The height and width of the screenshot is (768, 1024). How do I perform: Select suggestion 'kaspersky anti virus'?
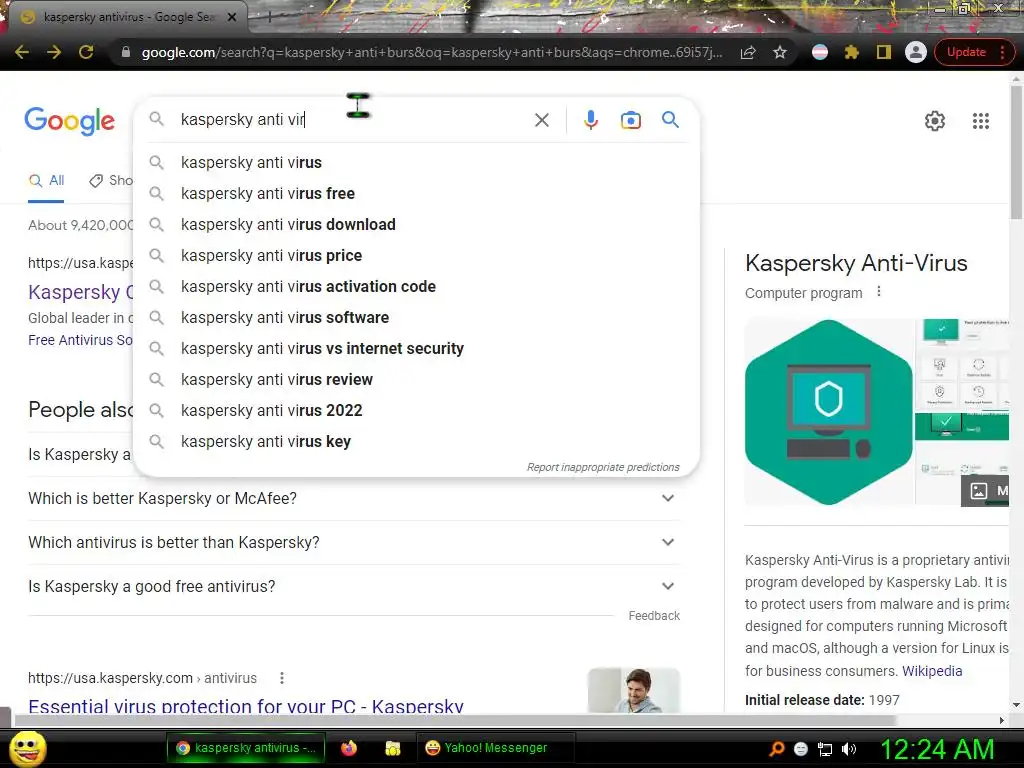416,162
